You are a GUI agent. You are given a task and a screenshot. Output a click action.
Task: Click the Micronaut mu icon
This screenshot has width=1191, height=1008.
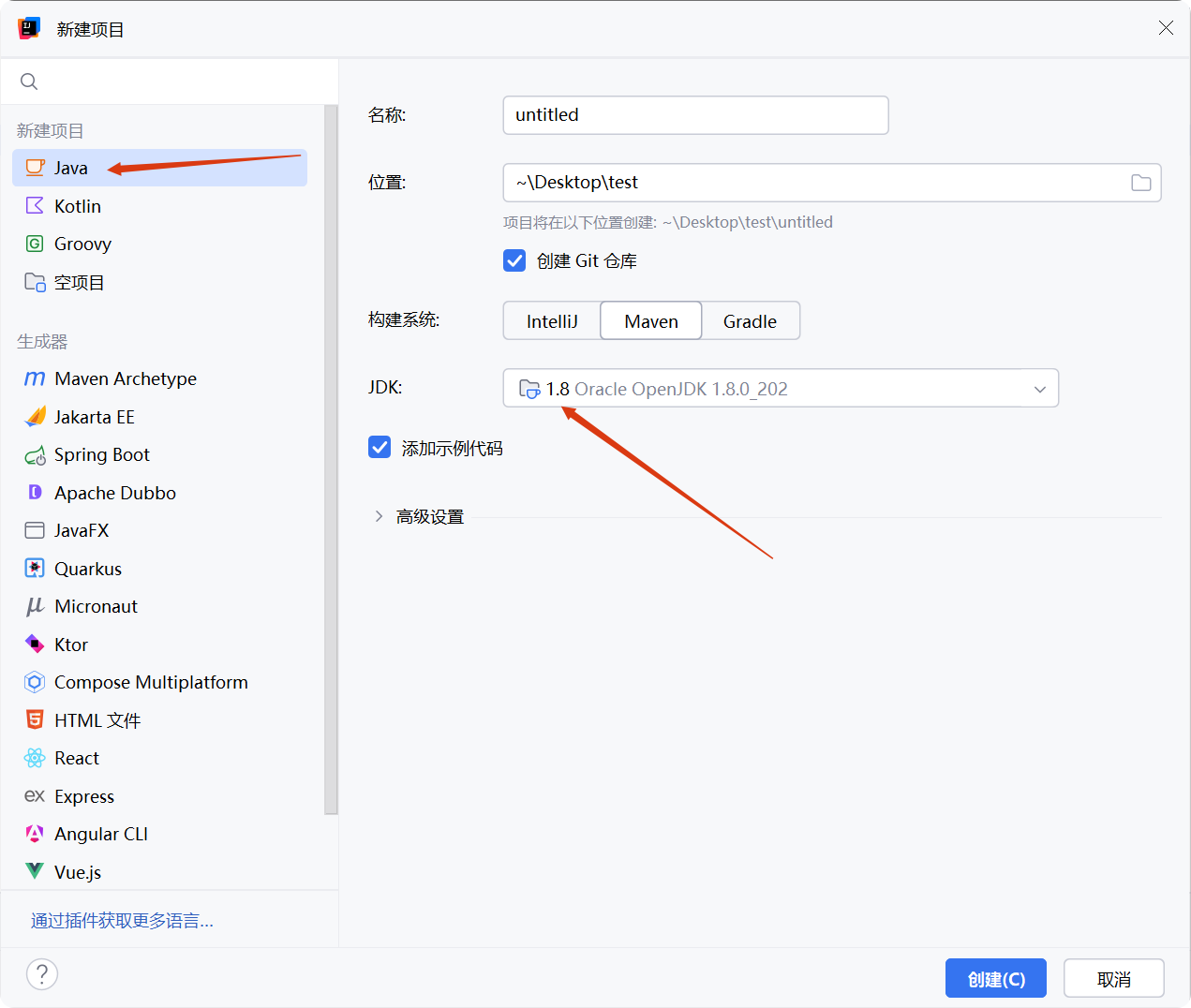pos(35,606)
